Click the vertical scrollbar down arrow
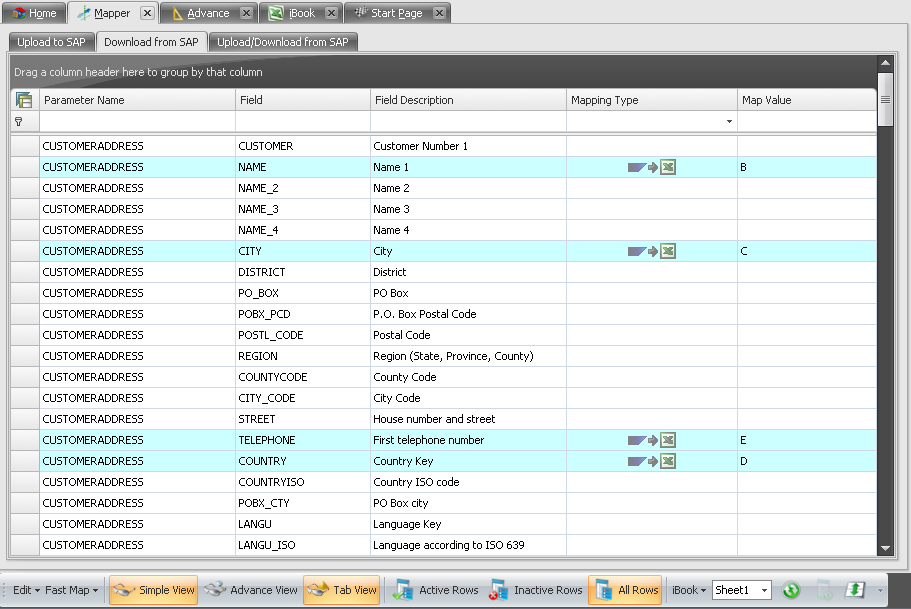 (x=885, y=548)
